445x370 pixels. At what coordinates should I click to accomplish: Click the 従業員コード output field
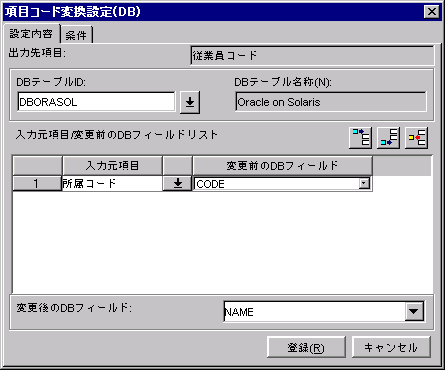click(x=312, y=55)
